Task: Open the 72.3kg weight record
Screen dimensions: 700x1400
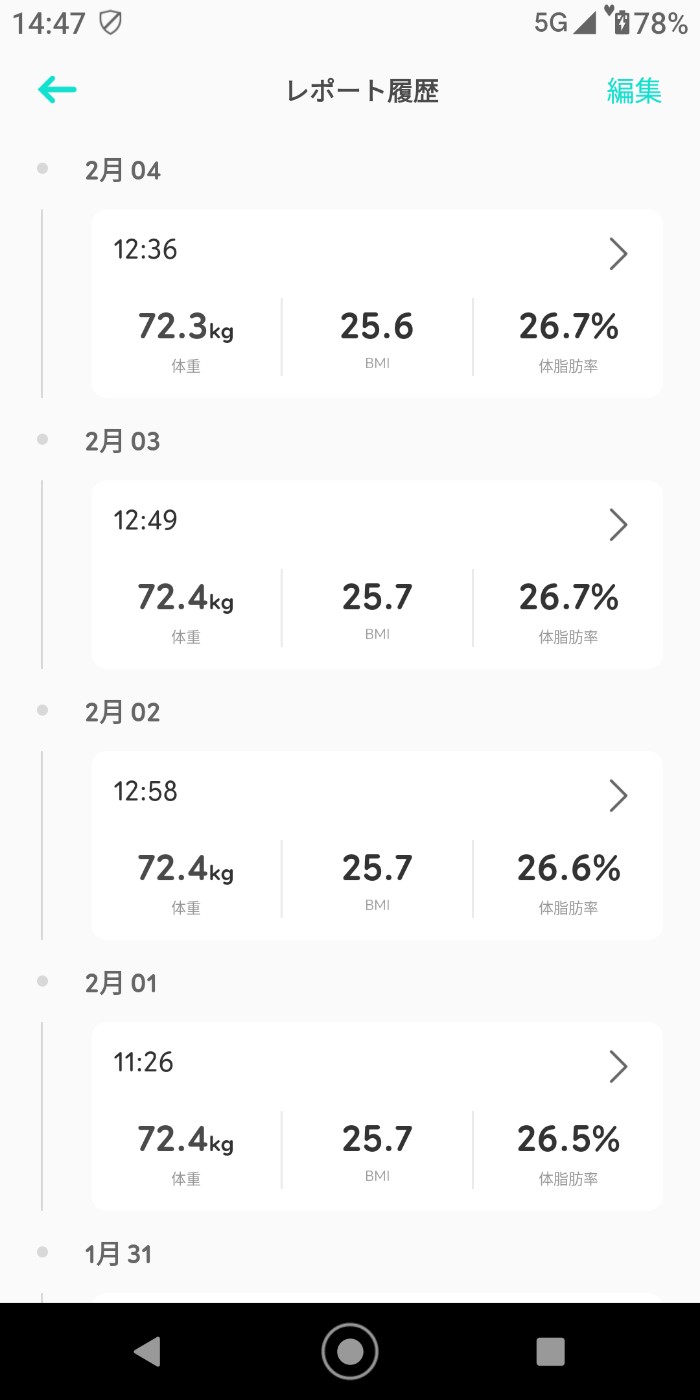Action: coord(186,328)
